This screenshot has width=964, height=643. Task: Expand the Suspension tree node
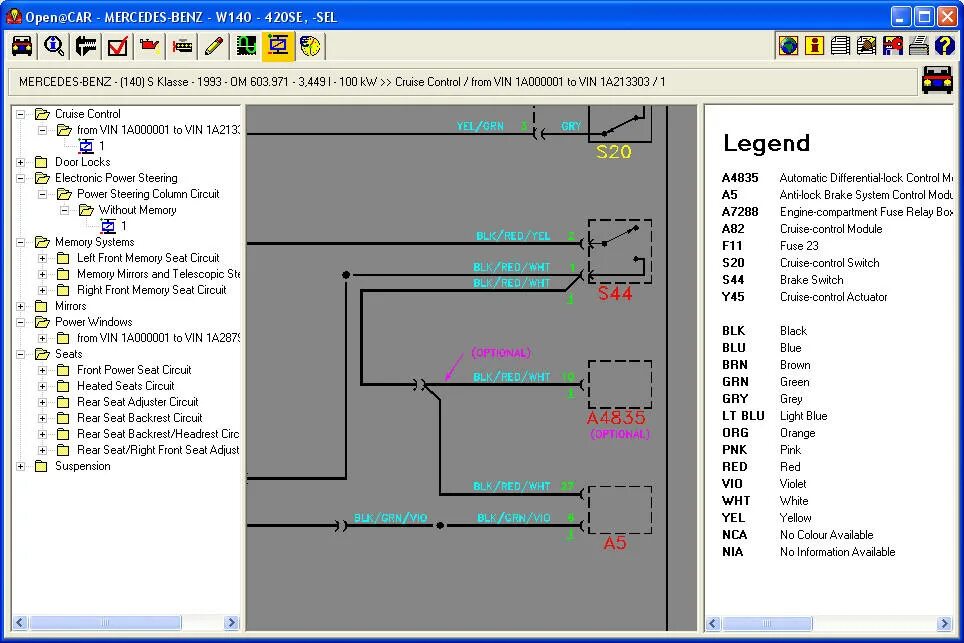pos(21,467)
